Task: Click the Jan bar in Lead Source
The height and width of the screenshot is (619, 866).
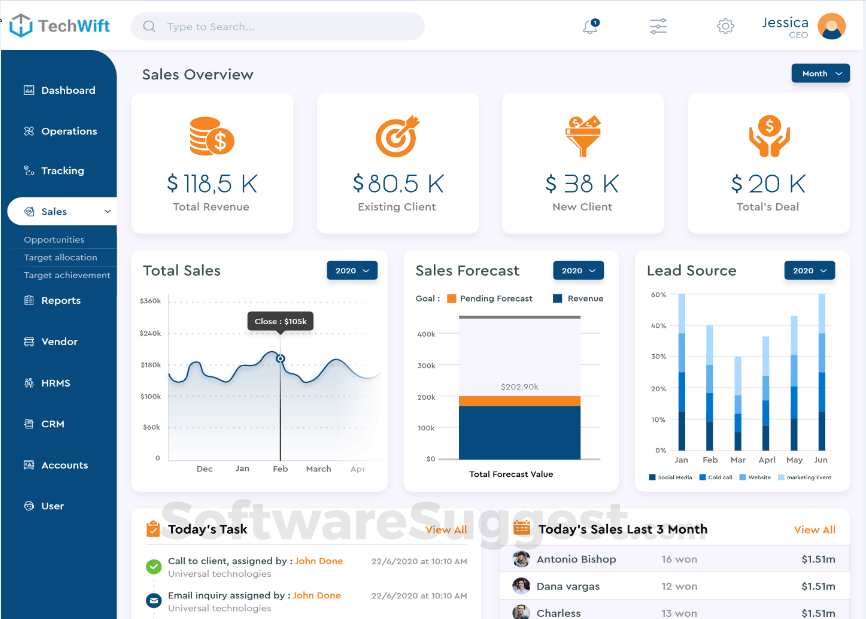Action: 682,372
